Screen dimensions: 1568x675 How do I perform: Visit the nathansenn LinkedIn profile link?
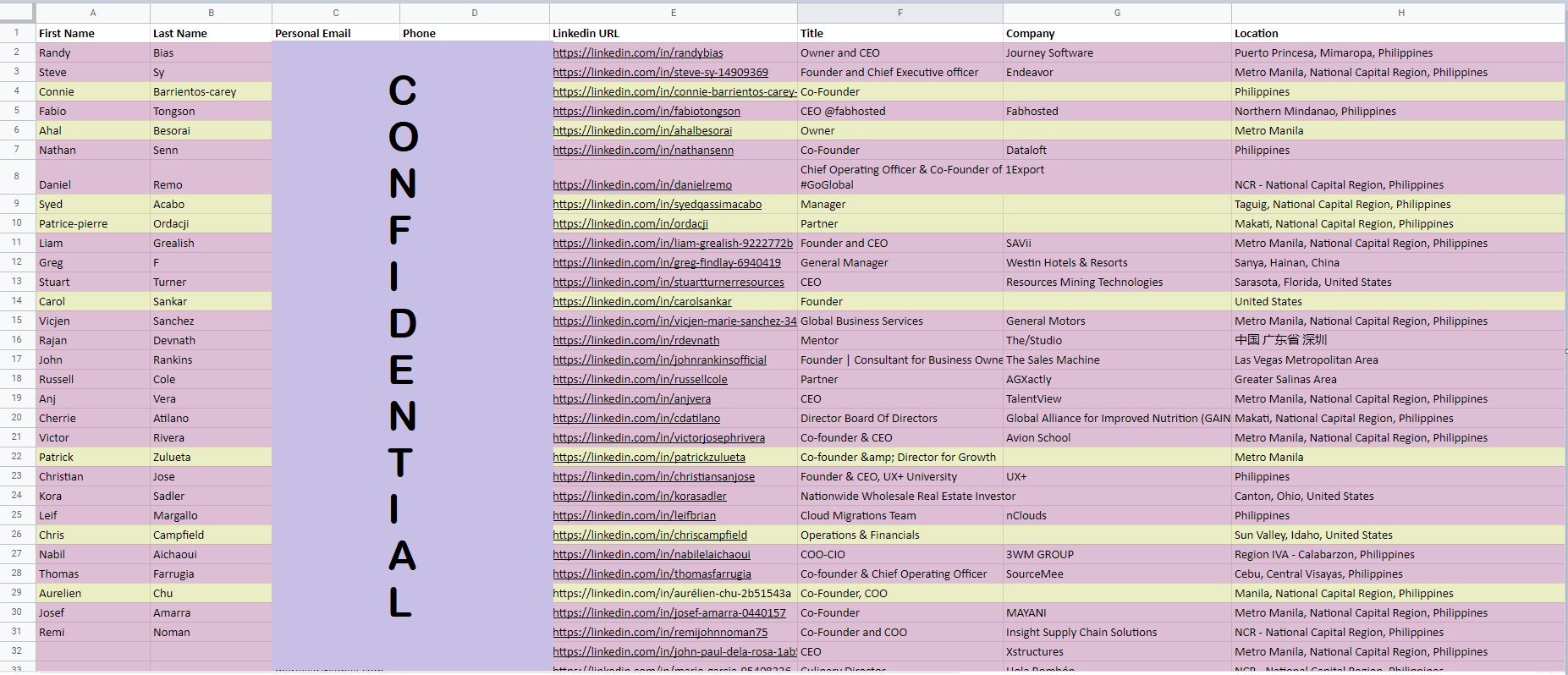pos(643,150)
